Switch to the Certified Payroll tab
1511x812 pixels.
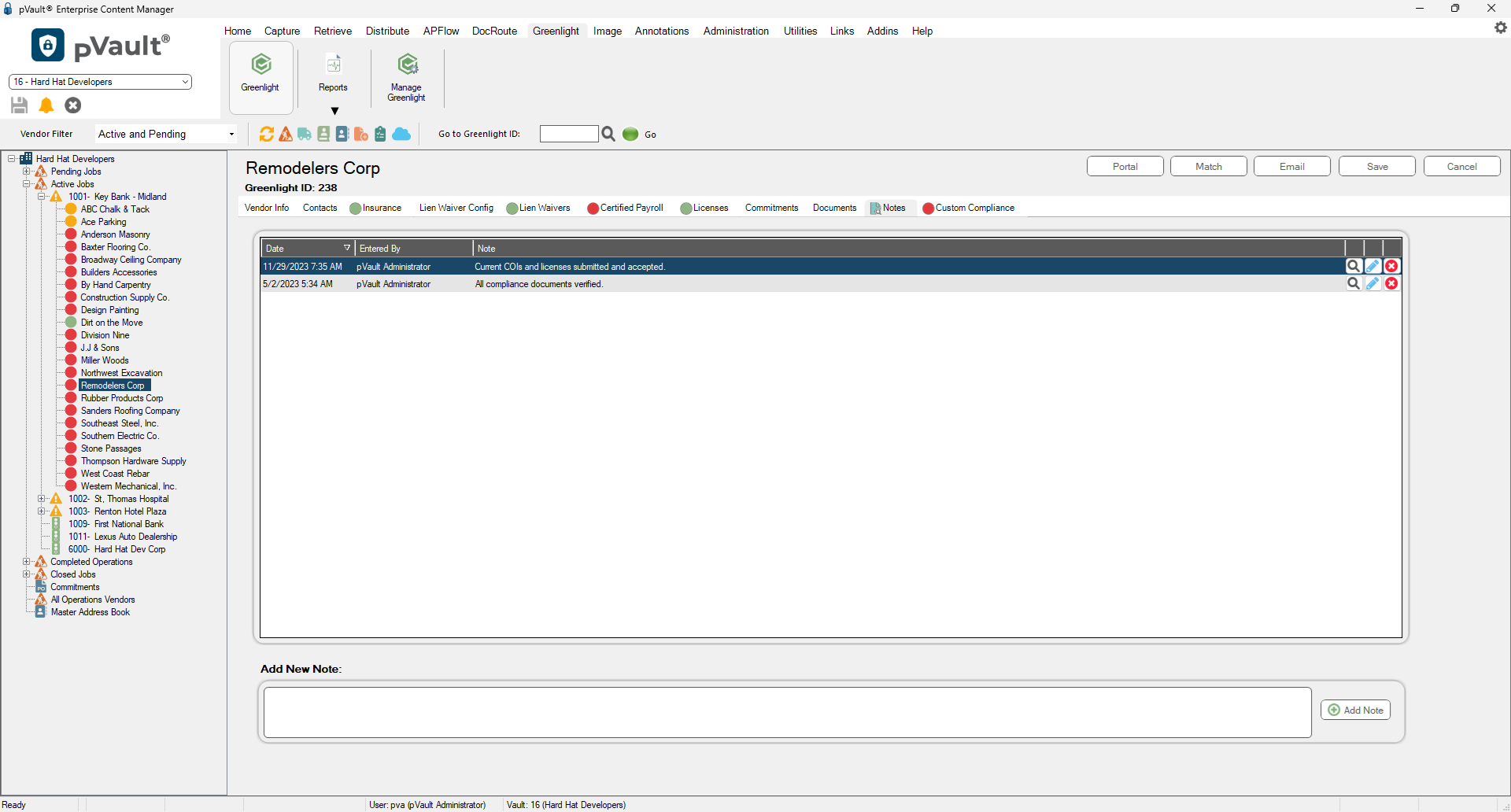tap(626, 209)
